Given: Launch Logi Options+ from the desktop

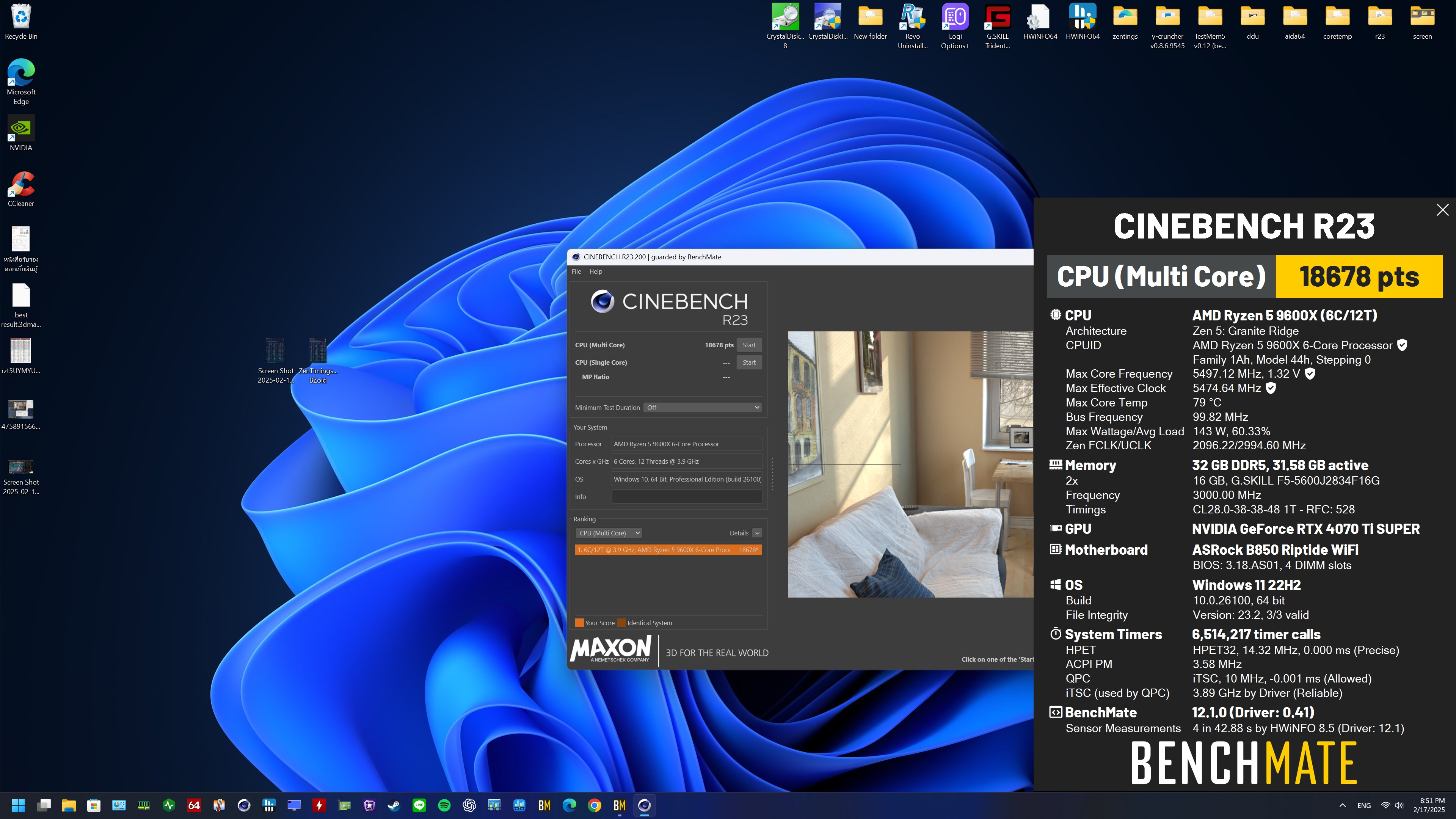Looking at the screenshot, I should [x=955, y=25].
